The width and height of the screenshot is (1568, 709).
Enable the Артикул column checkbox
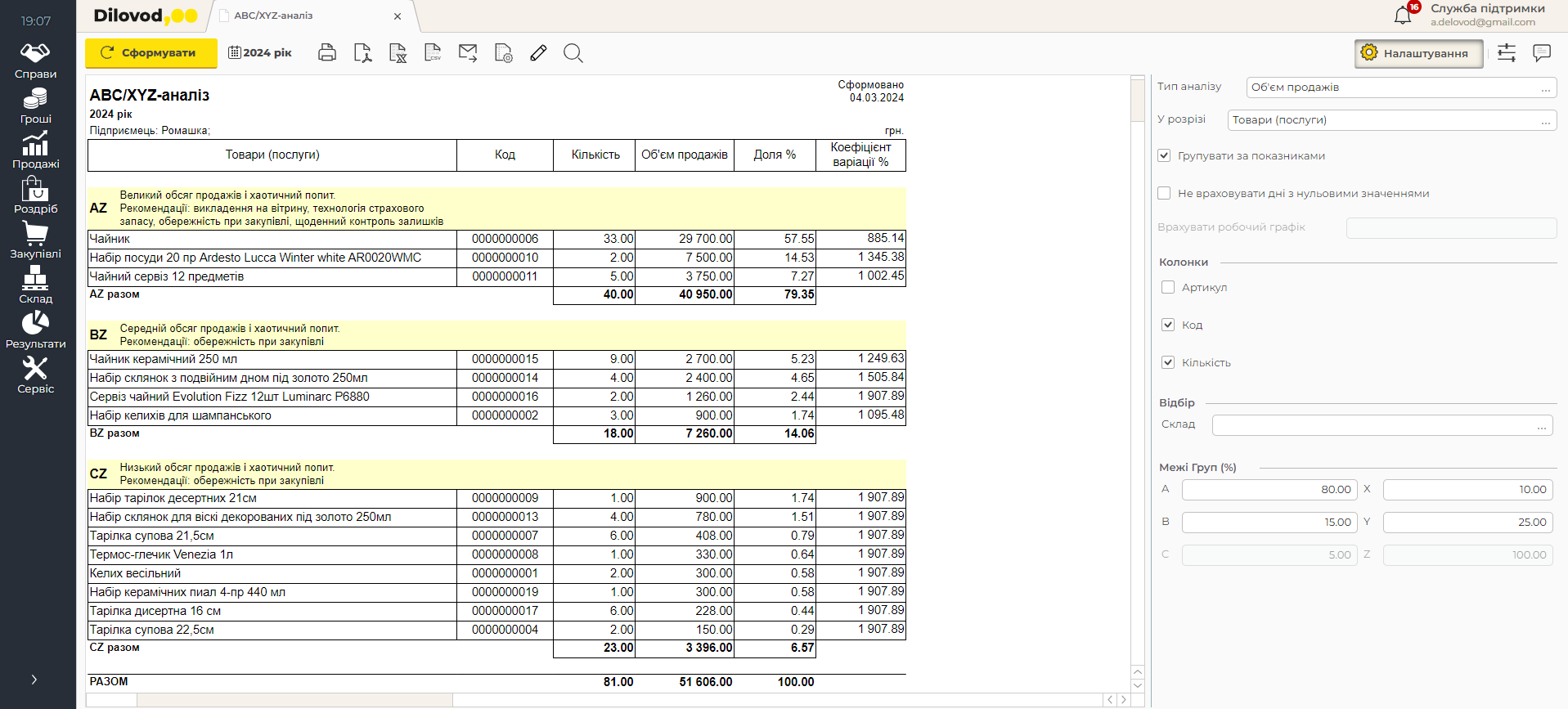[1168, 287]
